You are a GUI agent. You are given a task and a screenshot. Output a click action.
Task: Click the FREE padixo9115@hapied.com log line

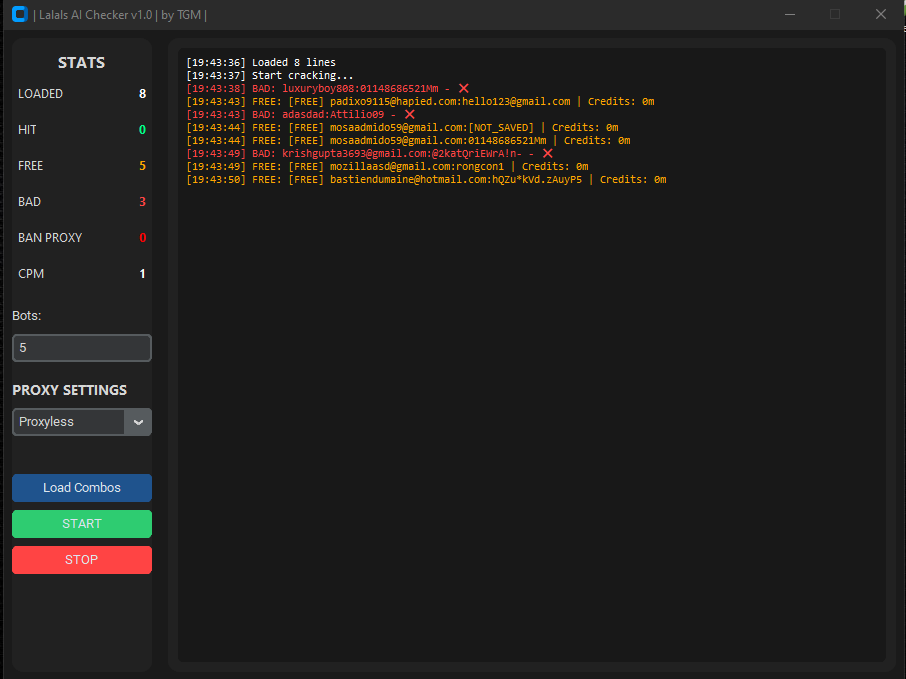click(x=420, y=102)
